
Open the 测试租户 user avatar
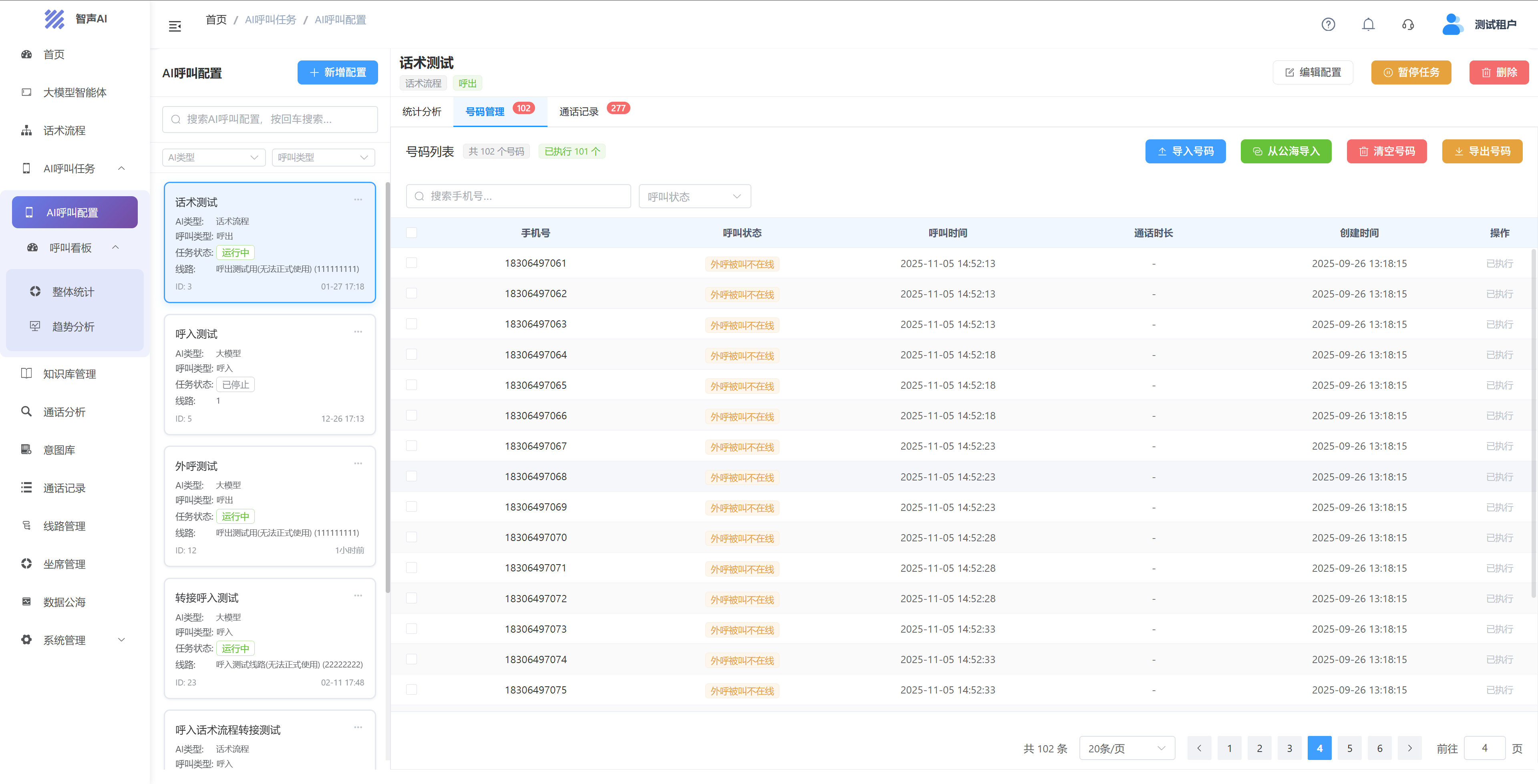click(x=1451, y=24)
